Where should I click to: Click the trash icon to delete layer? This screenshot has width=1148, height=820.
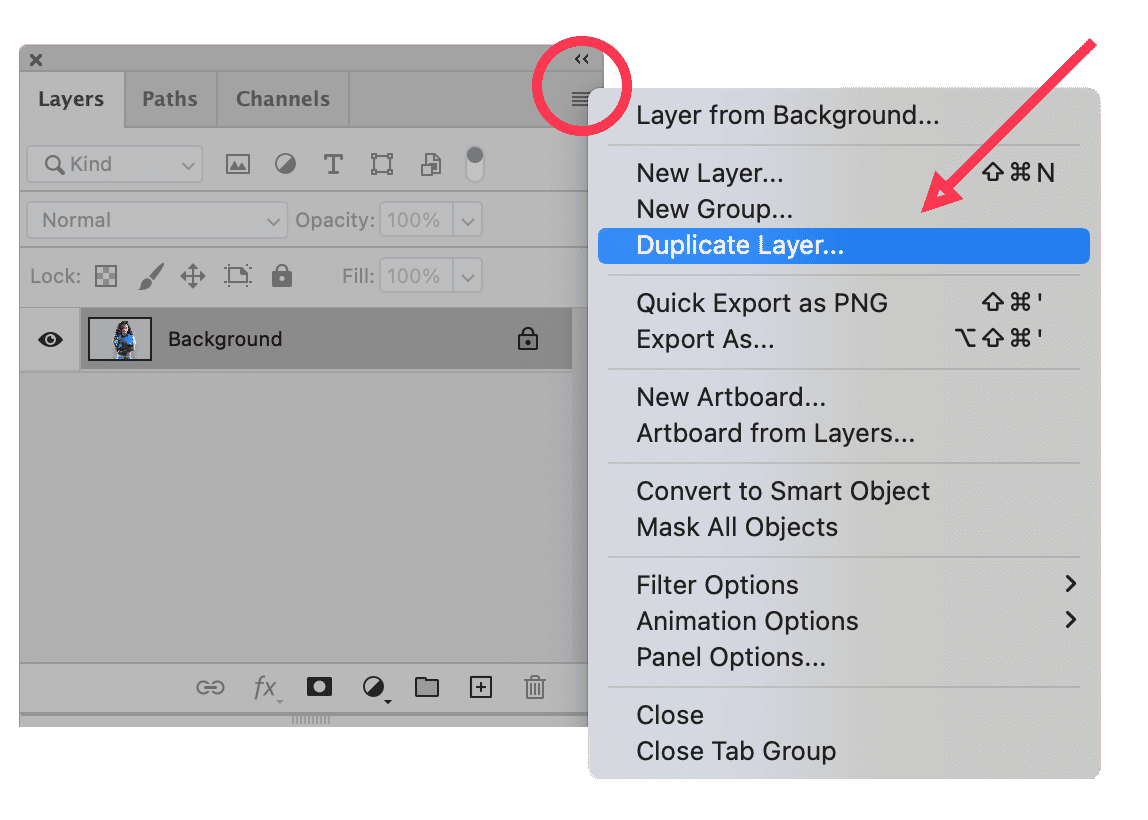(535, 687)
